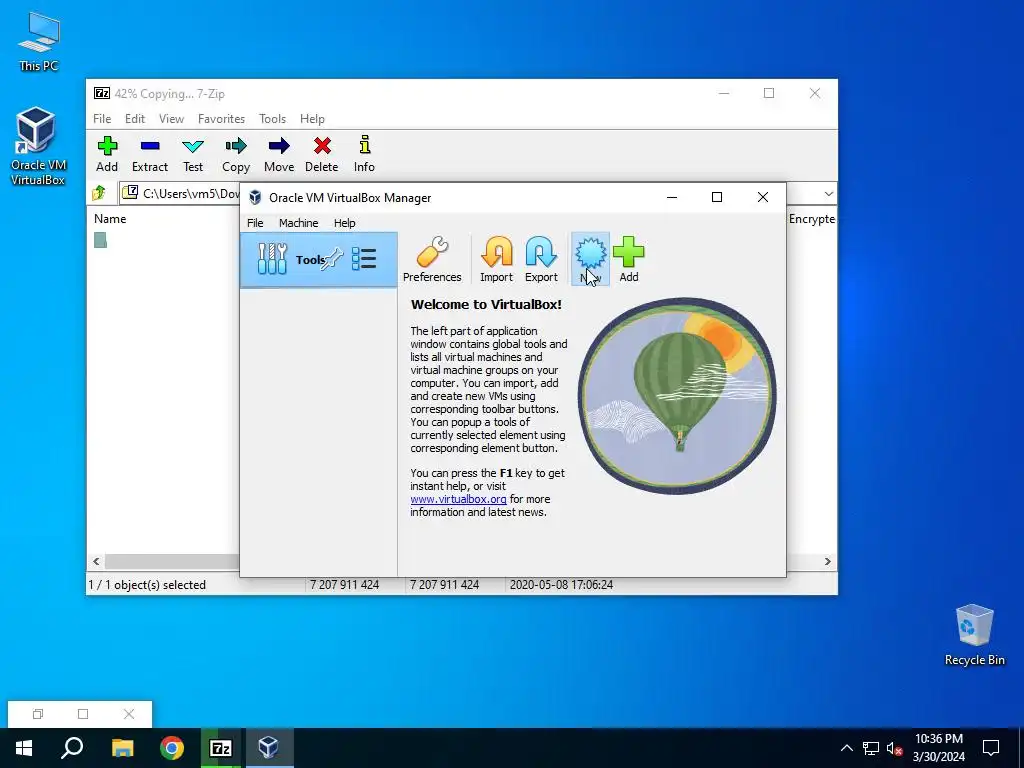
Task: Open the Favorites menu in 7-Zip
Action: pos(221,119)
